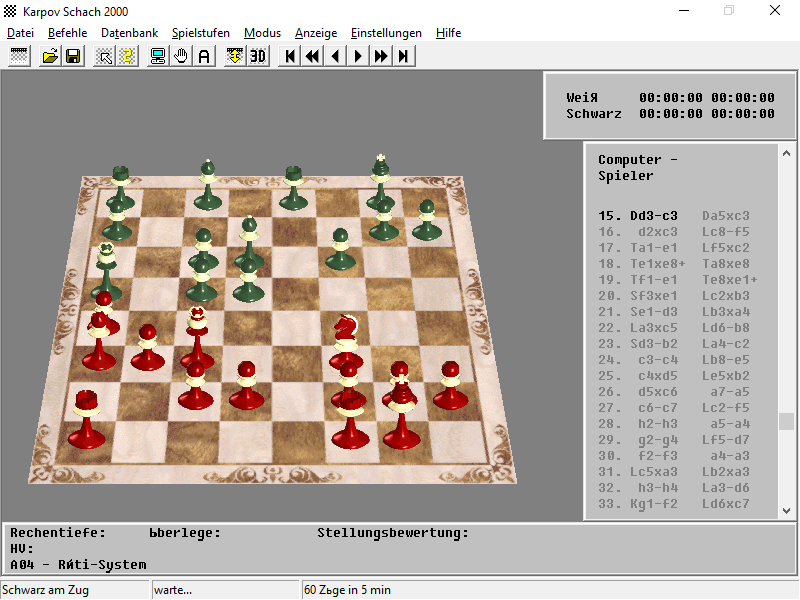Click the new game board icon
The height and width of the screenshot is (600, 800).
pyautogui.click(x=19, y=56)
